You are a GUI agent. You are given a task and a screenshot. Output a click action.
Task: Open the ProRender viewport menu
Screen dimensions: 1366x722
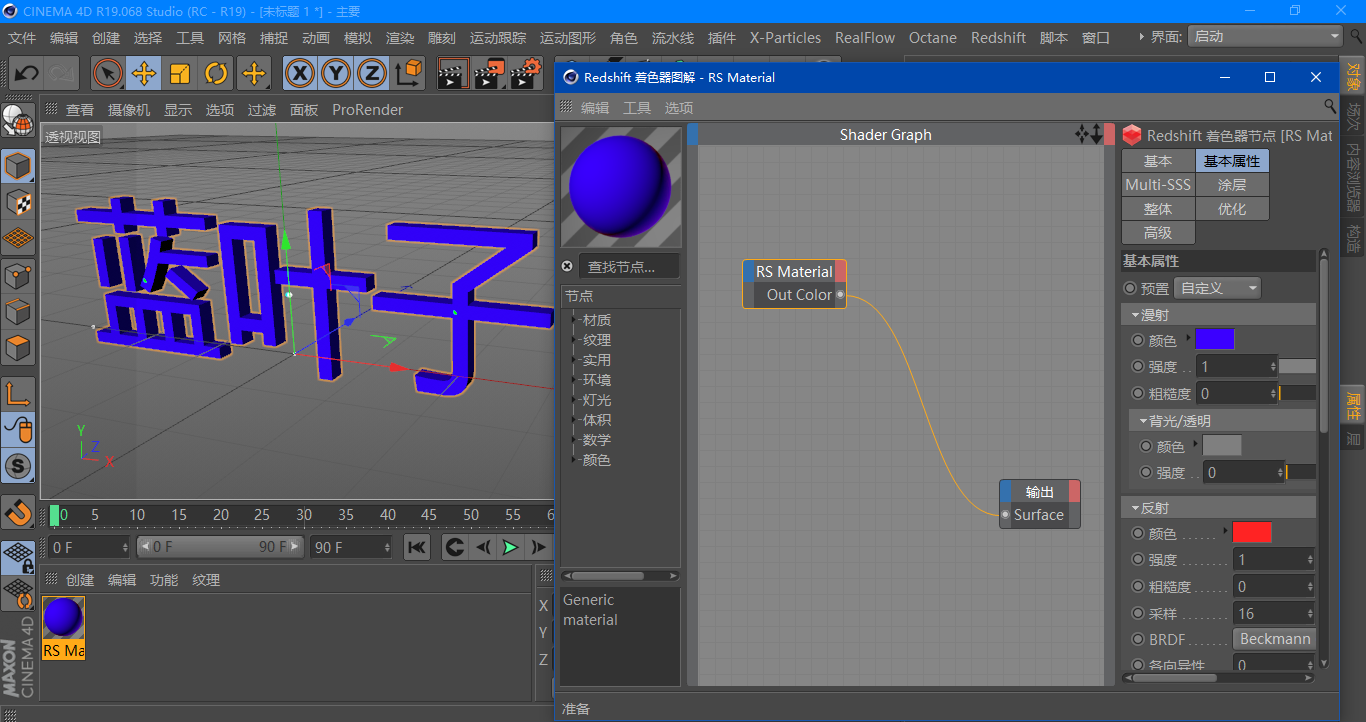click(368, 110)
